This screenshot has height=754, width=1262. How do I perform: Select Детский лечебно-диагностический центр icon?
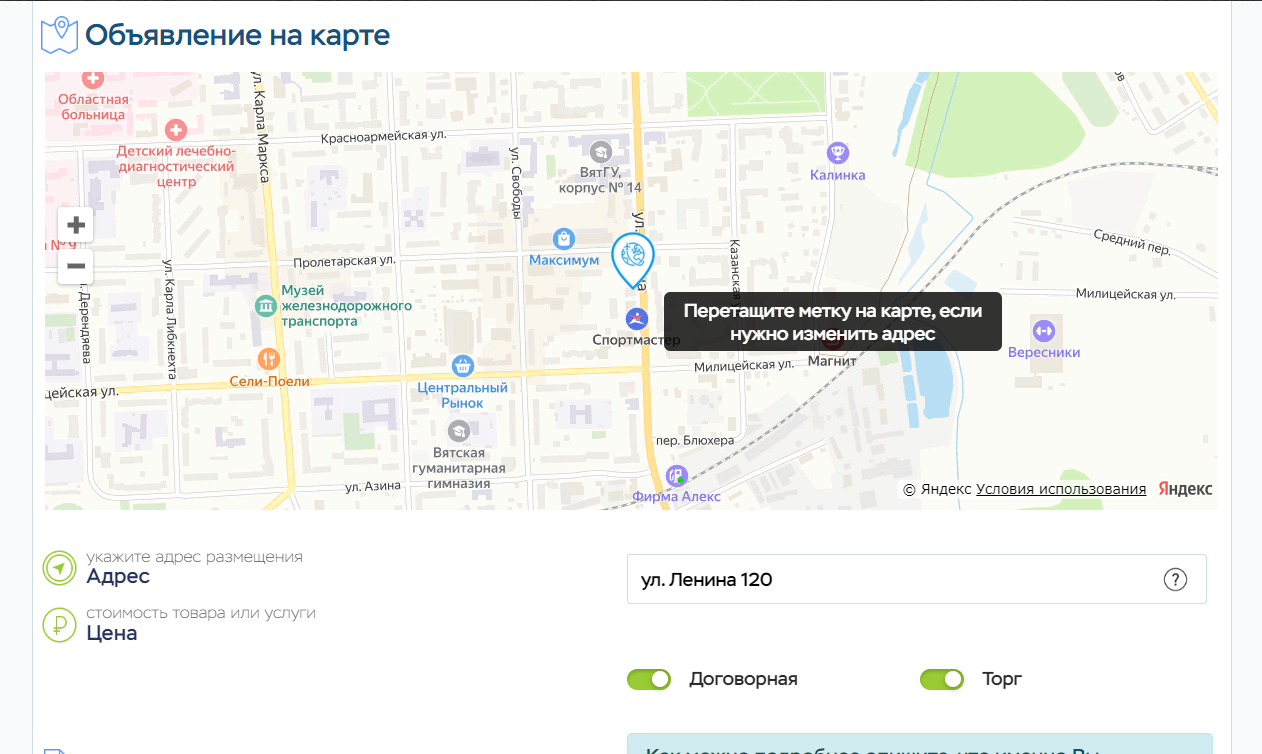[176, 130]
